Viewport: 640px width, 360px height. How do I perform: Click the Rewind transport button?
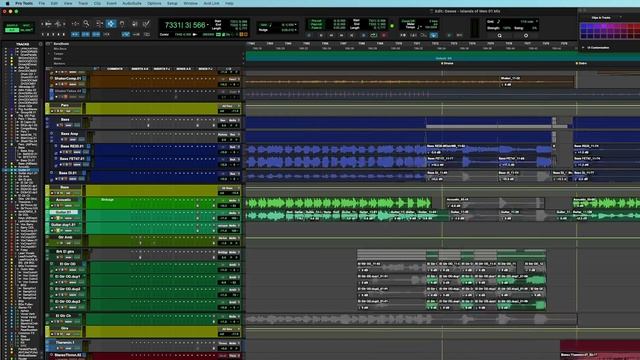[331, 36]
